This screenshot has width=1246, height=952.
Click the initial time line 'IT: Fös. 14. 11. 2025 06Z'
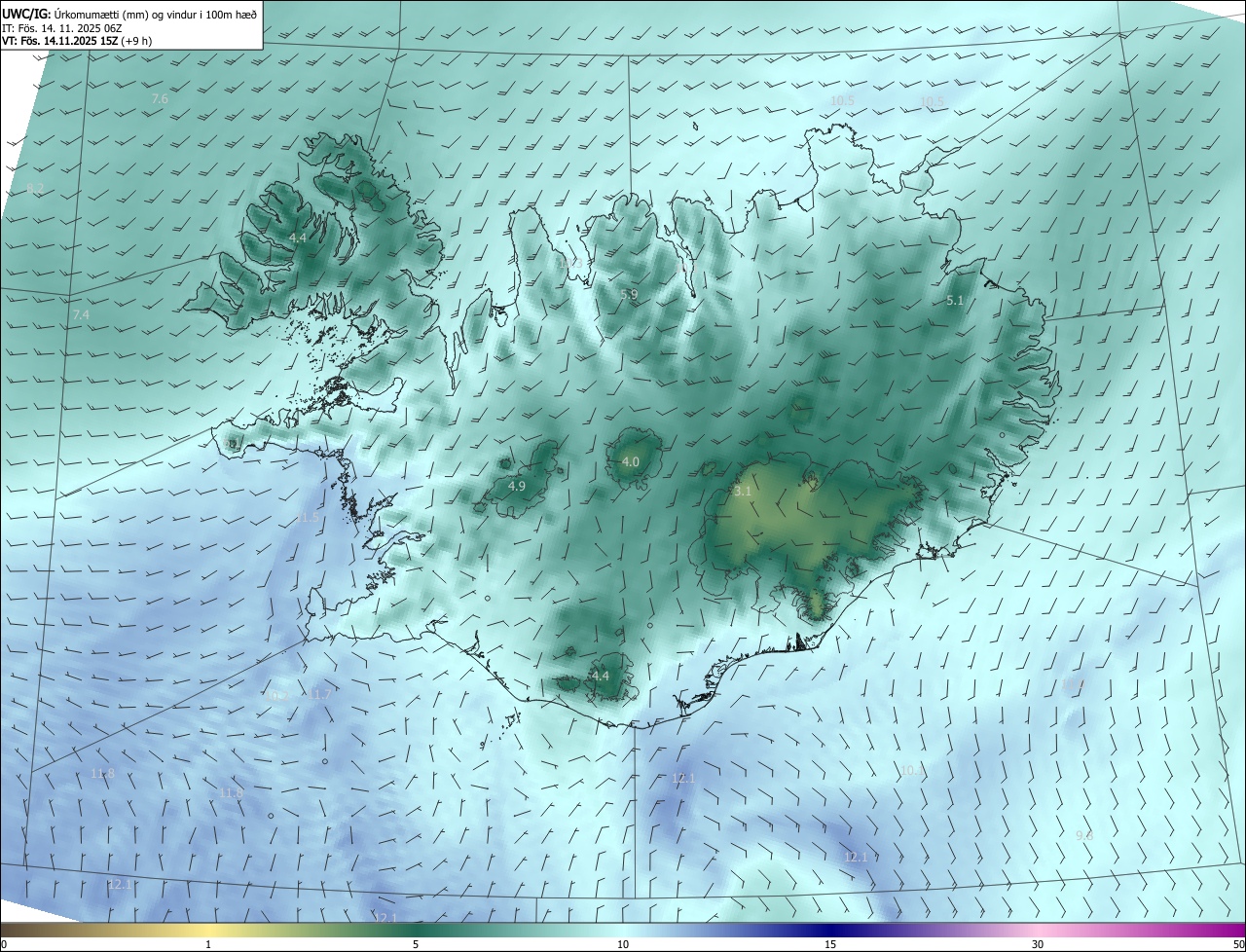61,27
